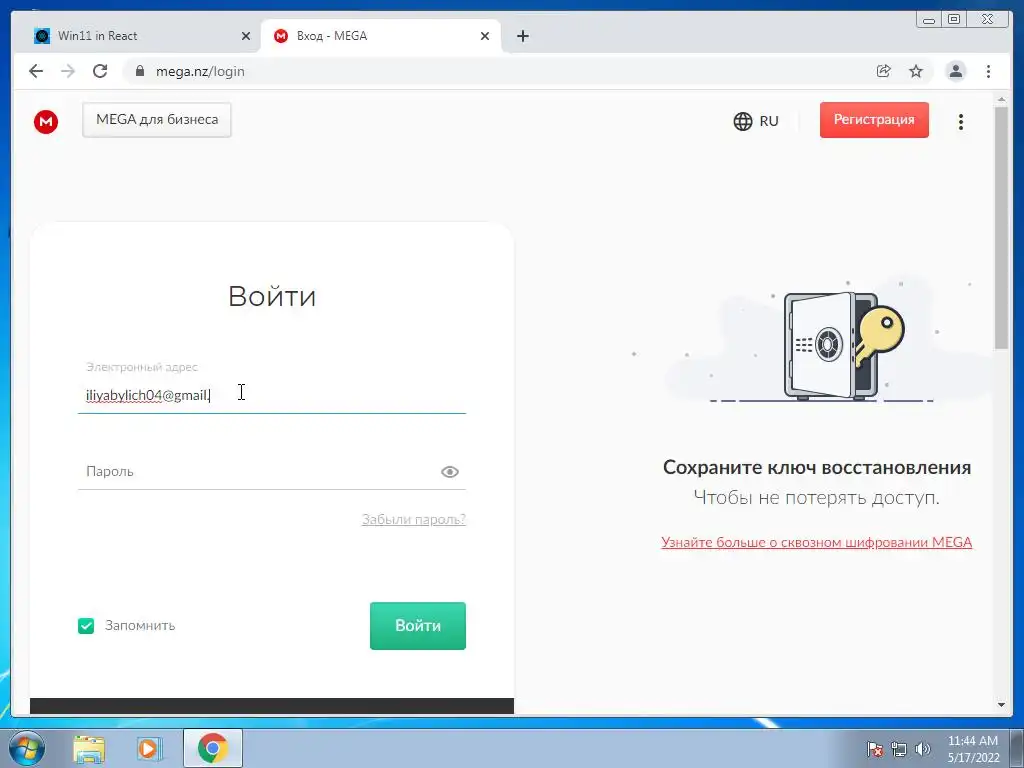Click the red Регистрация button
This screenshot has width=1024, height=768.
[874, 120]
